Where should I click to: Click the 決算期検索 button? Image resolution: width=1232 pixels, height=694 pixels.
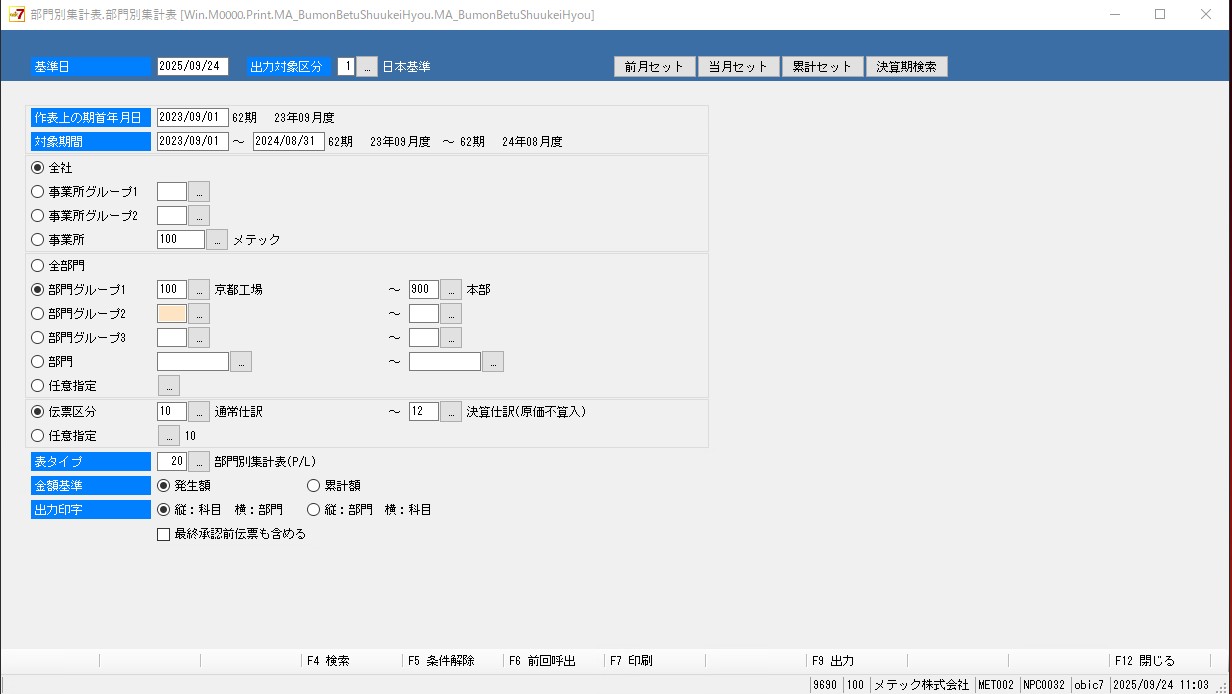(906, 67)
